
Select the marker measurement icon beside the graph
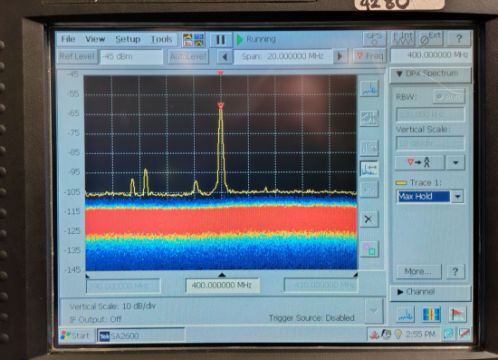(x=369, y=169)
